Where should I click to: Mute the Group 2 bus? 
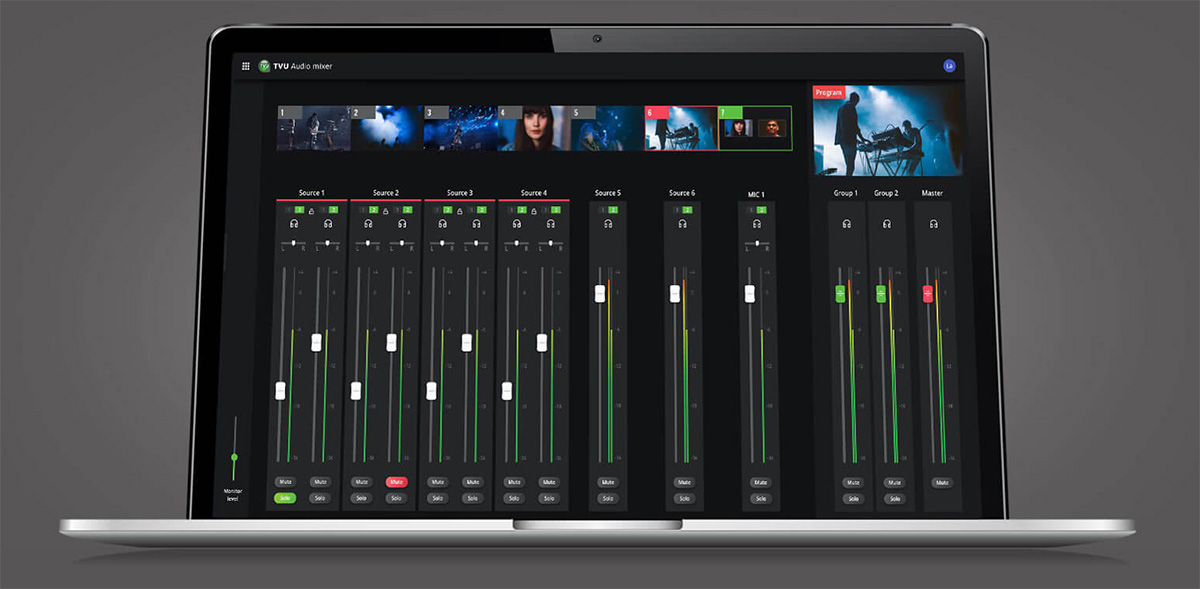click(x=894, y=482)
